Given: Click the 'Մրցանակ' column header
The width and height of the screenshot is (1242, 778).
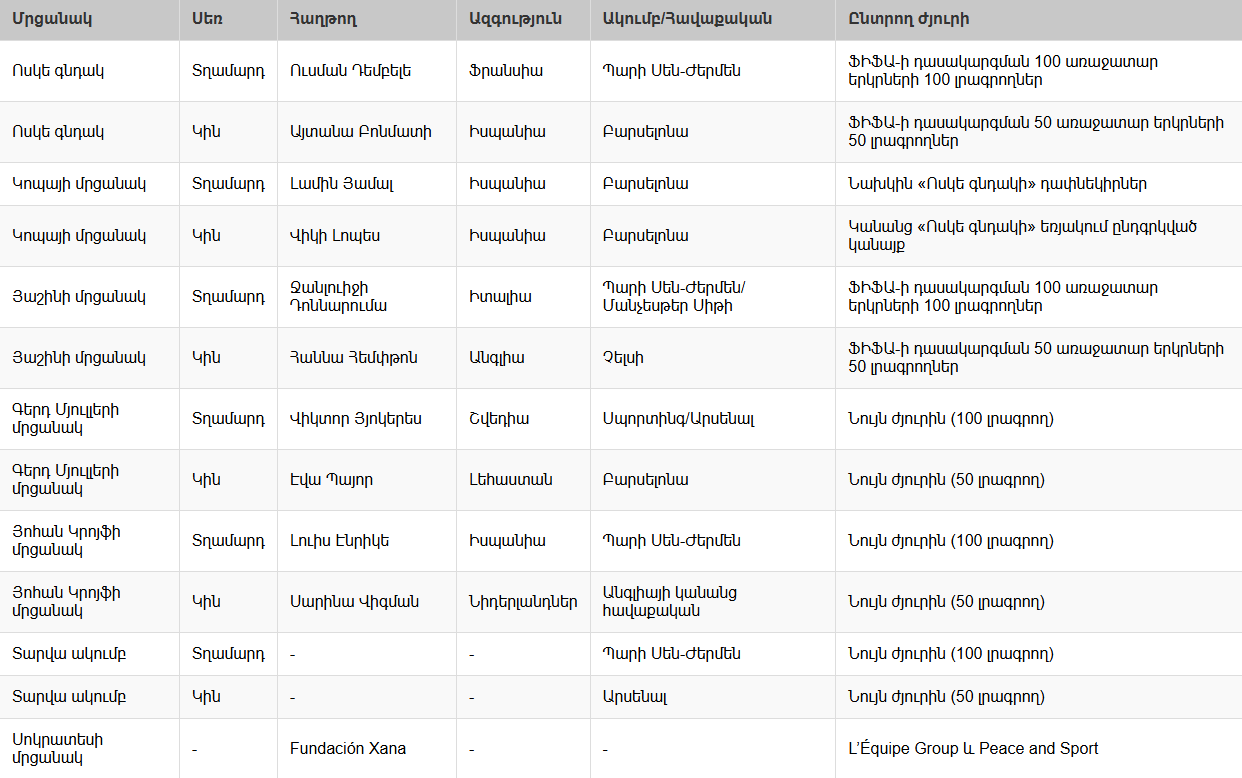Looking at the screenshot, I should (x=46, y=19).
